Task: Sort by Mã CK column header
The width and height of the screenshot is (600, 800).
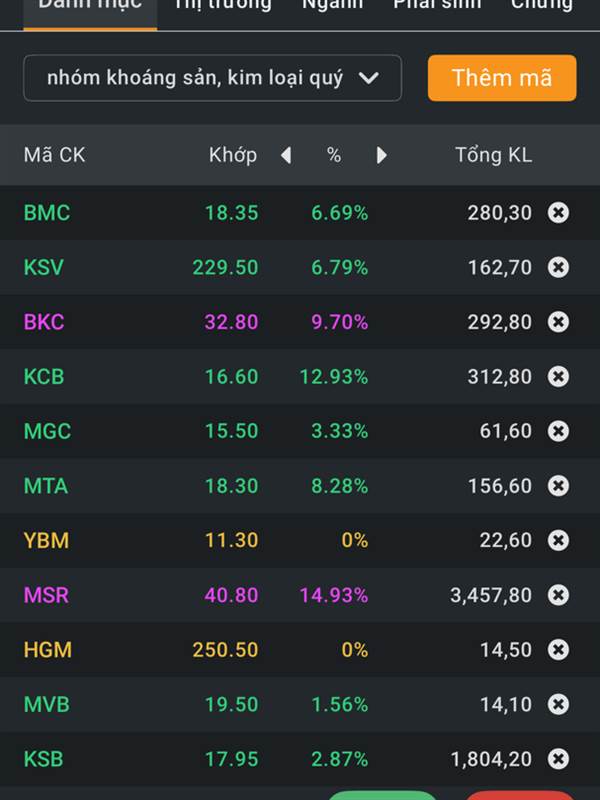Action: [55, 155]
